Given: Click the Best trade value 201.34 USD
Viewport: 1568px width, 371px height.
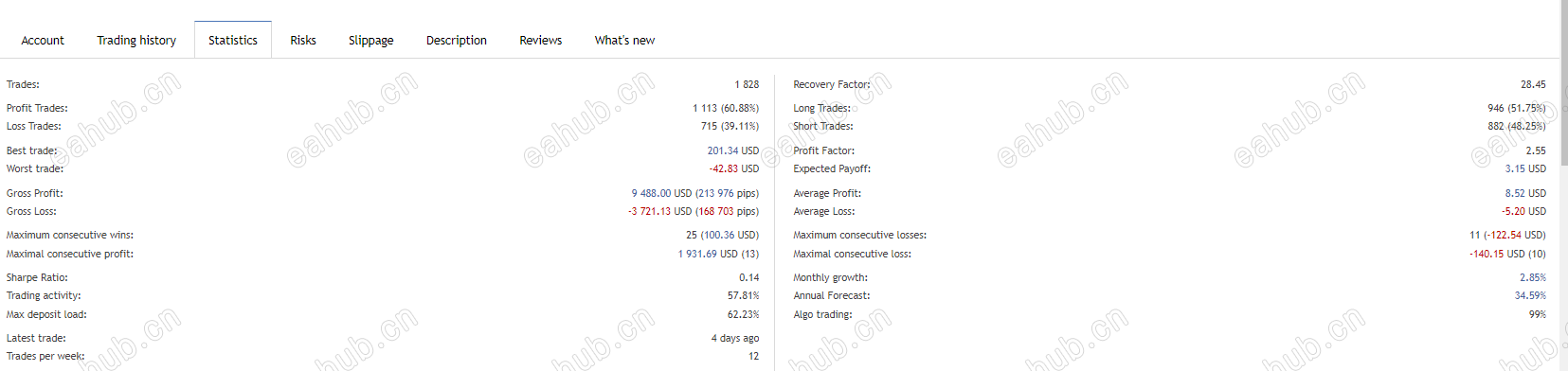Looking at the screenshot, I should [x=733, y=150].
